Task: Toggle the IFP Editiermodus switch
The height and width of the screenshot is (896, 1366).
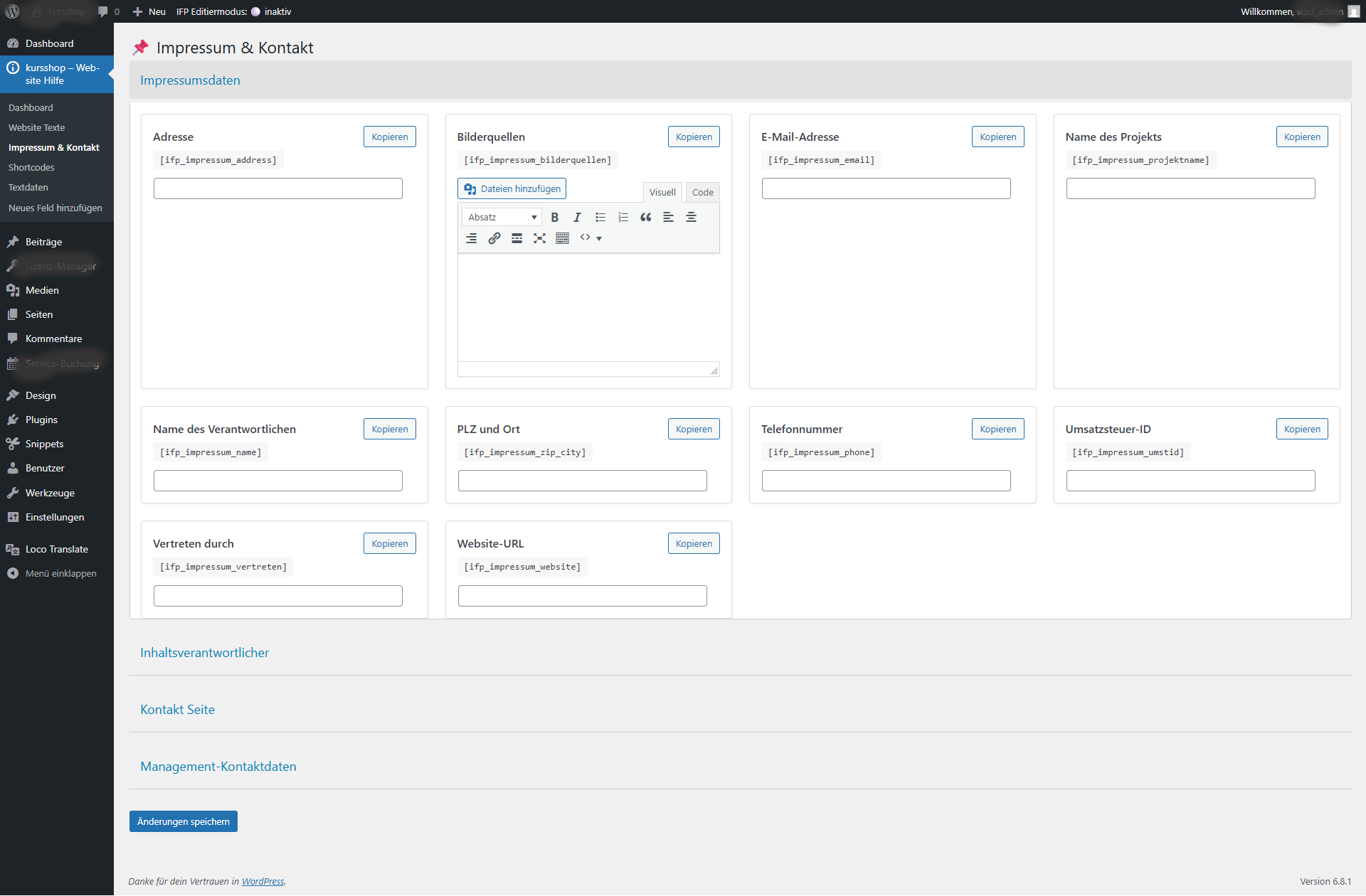Action: click(x=255, y=11)
